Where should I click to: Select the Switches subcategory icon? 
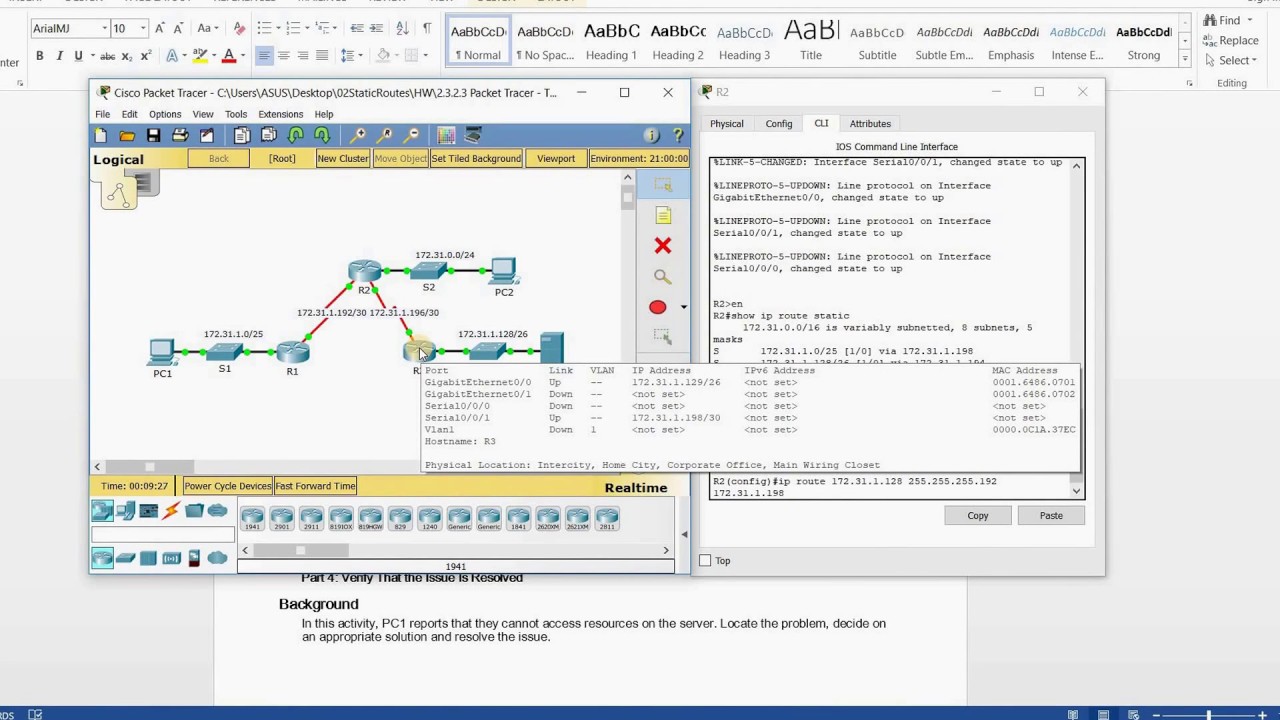point(125,558)
